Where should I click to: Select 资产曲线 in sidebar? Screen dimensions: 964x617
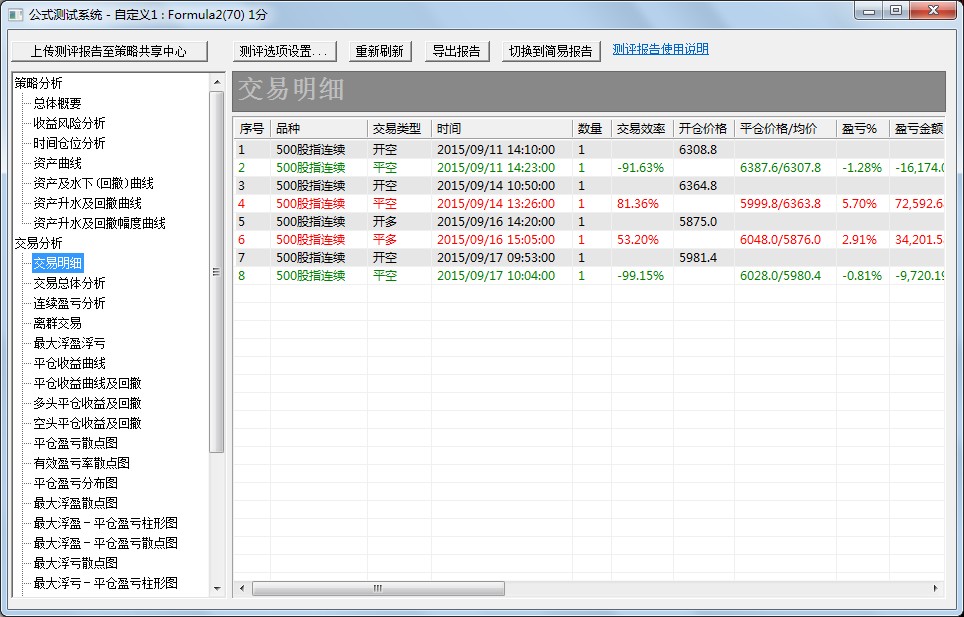tap(57, 163)
